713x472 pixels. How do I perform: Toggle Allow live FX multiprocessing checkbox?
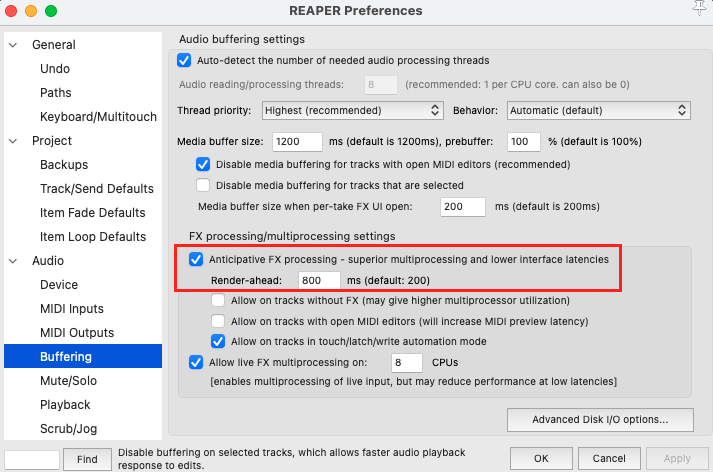tap(197, 362)
